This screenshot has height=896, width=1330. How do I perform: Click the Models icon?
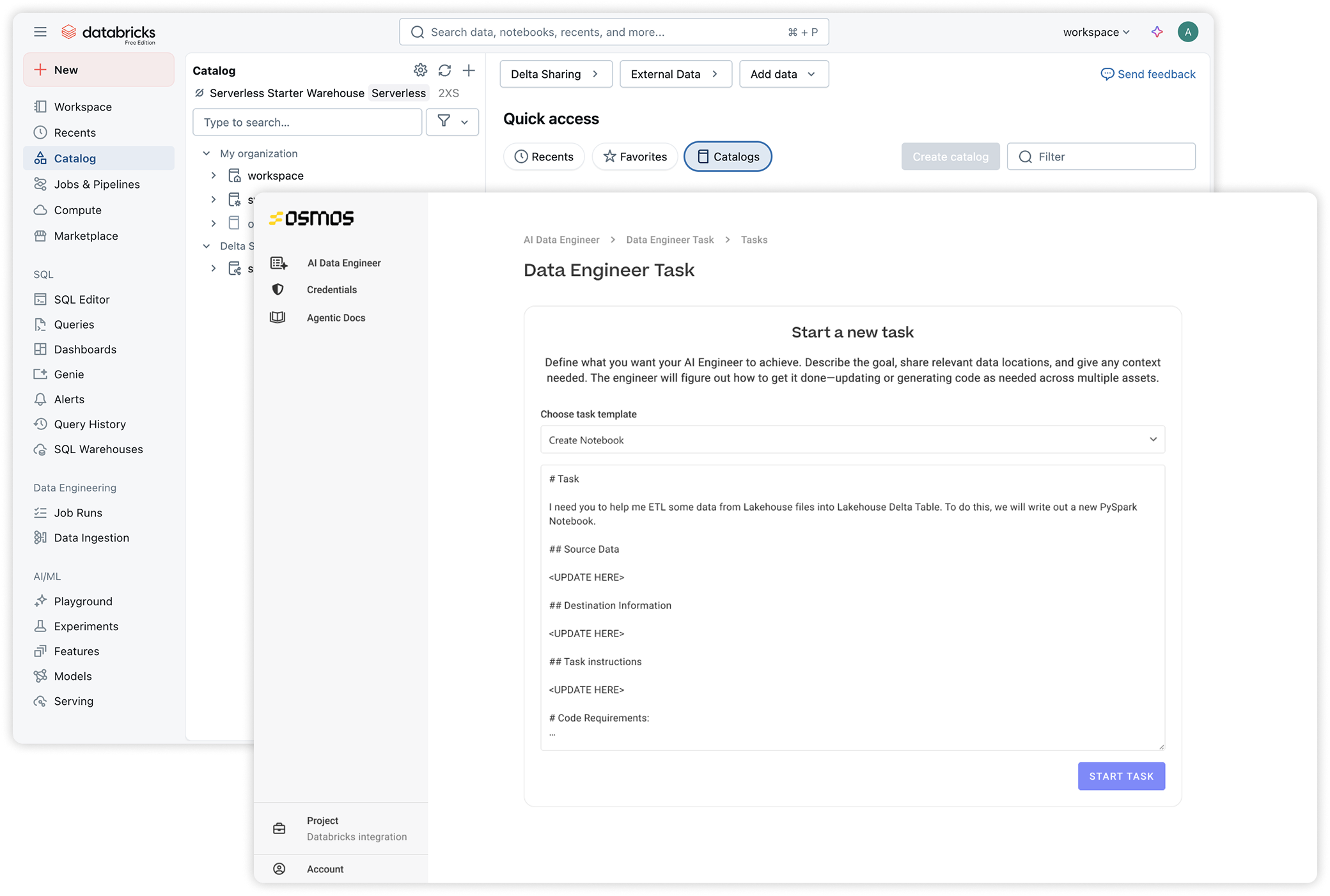(x=40, y=676)
